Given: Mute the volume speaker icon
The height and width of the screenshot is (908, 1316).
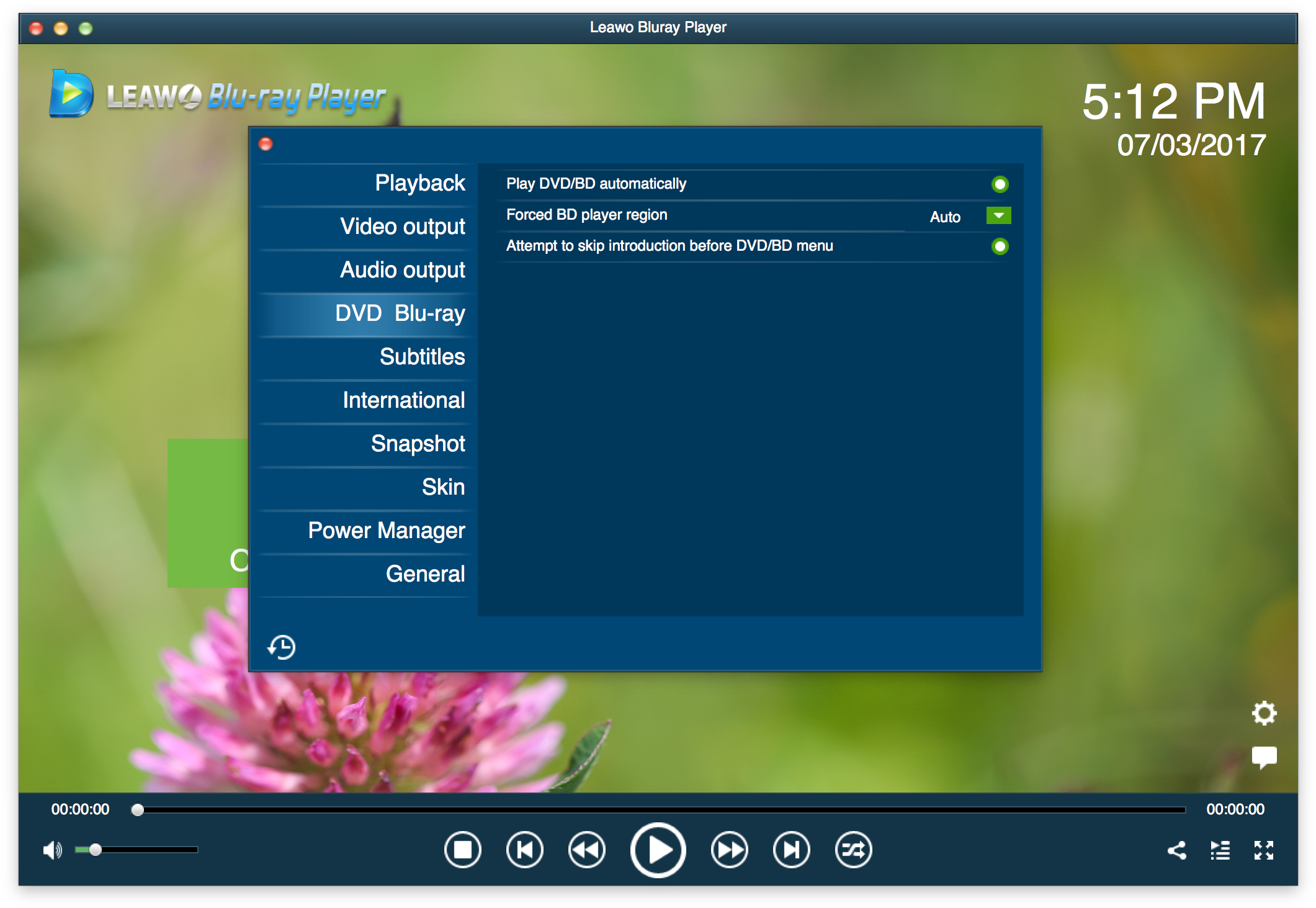Looking at the screenshot, I should (x=52, y=850).
